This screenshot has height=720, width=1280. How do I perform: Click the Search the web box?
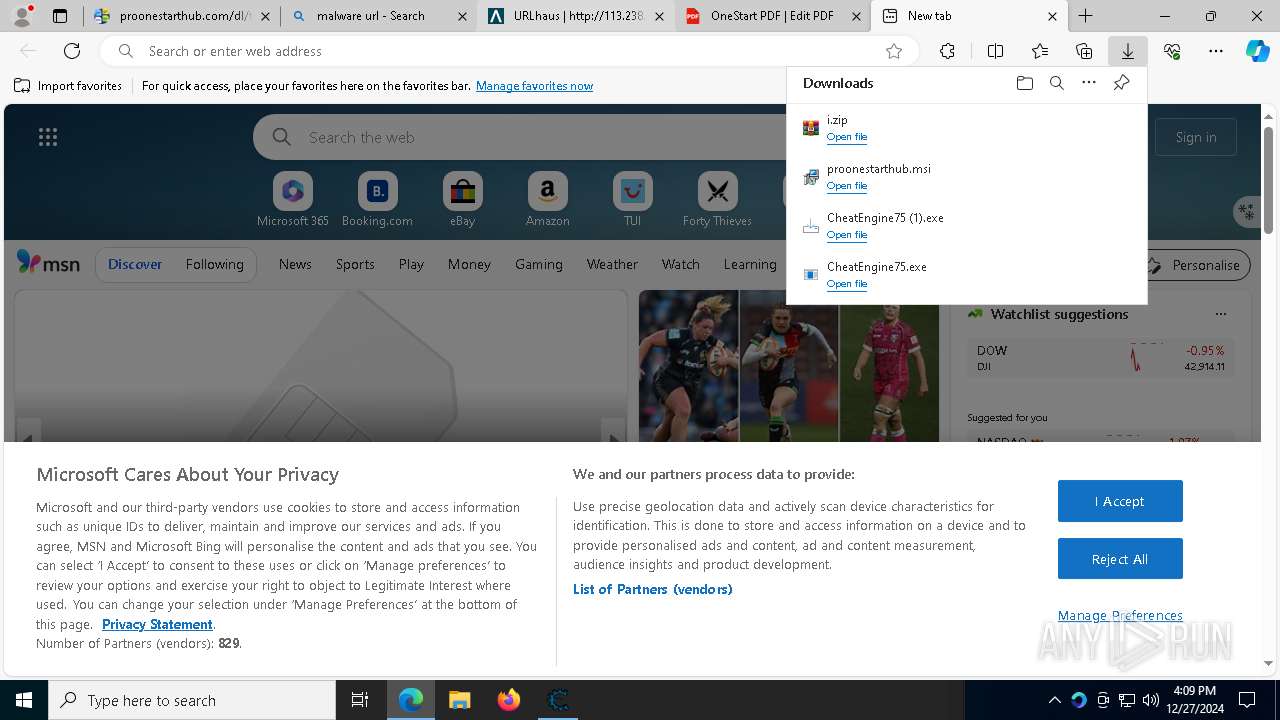520,137
